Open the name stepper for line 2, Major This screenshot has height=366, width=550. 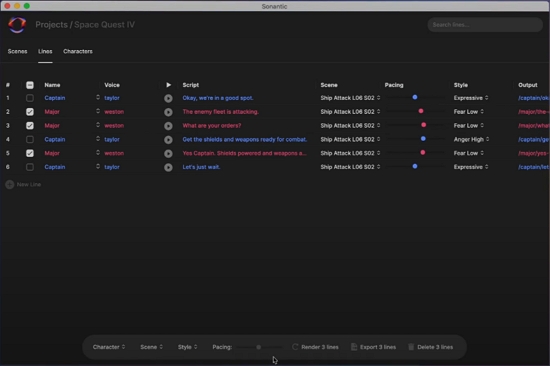(98, 111)
